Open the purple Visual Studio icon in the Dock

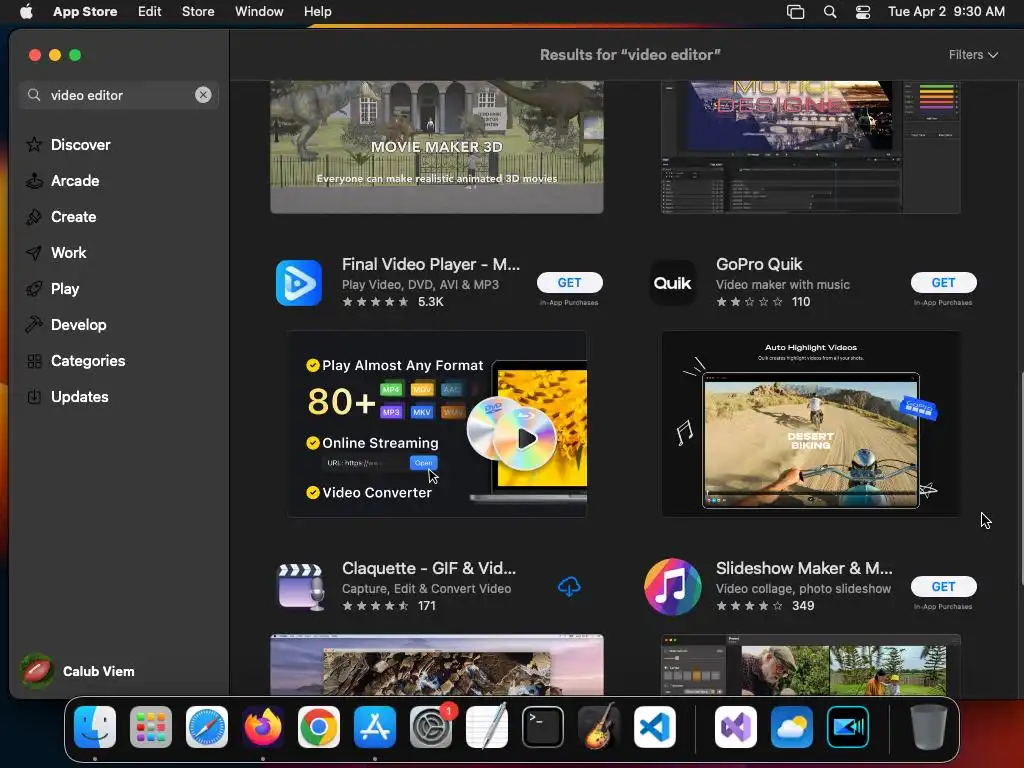point(736,727)
